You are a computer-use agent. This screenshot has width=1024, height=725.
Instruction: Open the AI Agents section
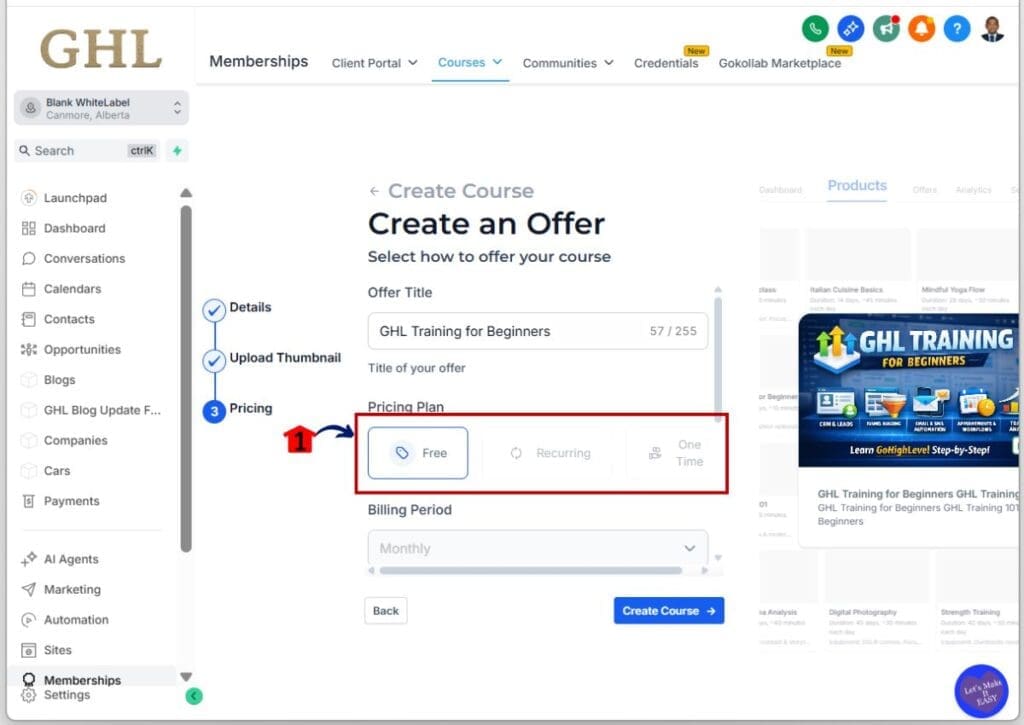27,559
